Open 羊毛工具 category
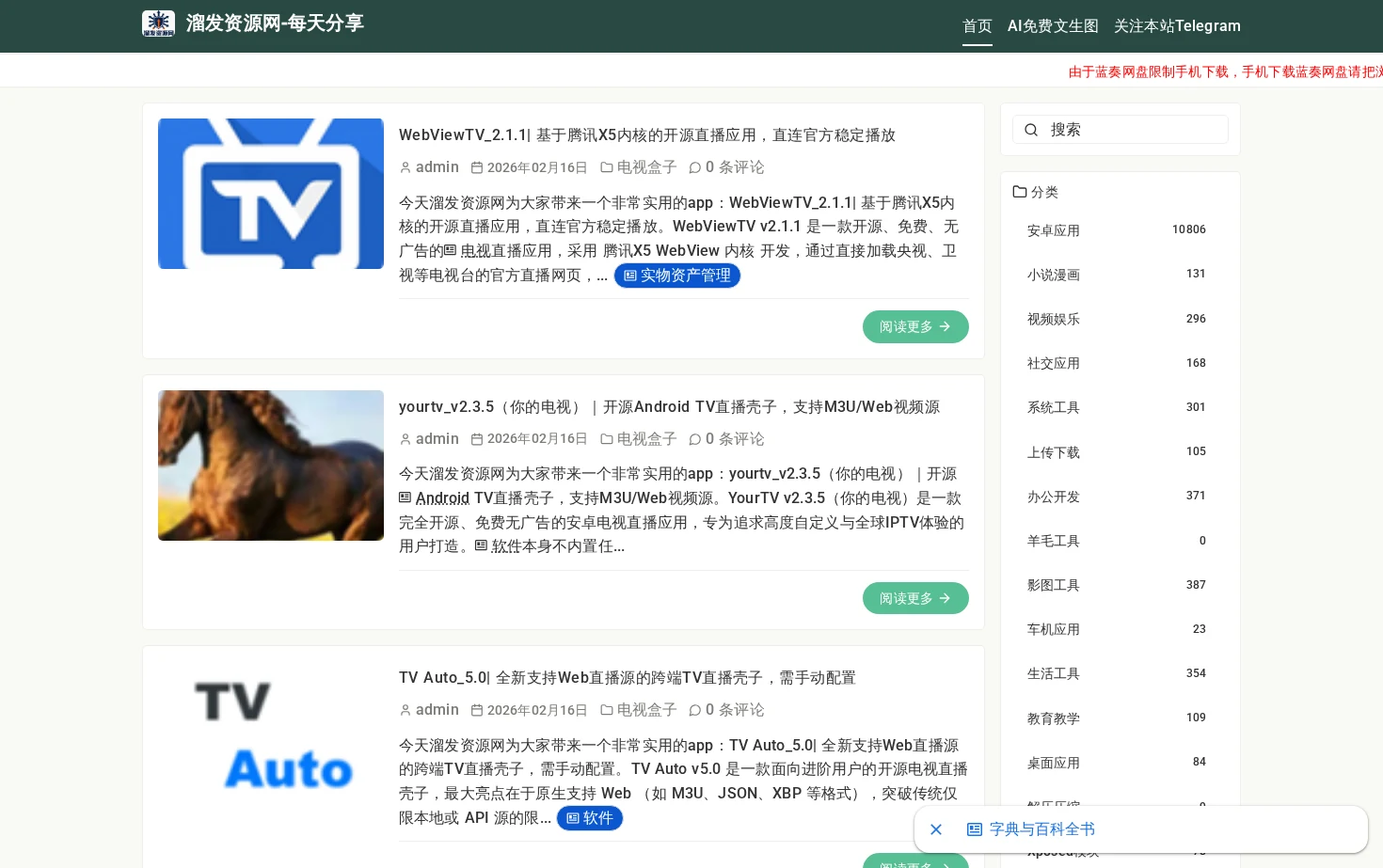The image size is (1383, 868). click(1054, 541)
